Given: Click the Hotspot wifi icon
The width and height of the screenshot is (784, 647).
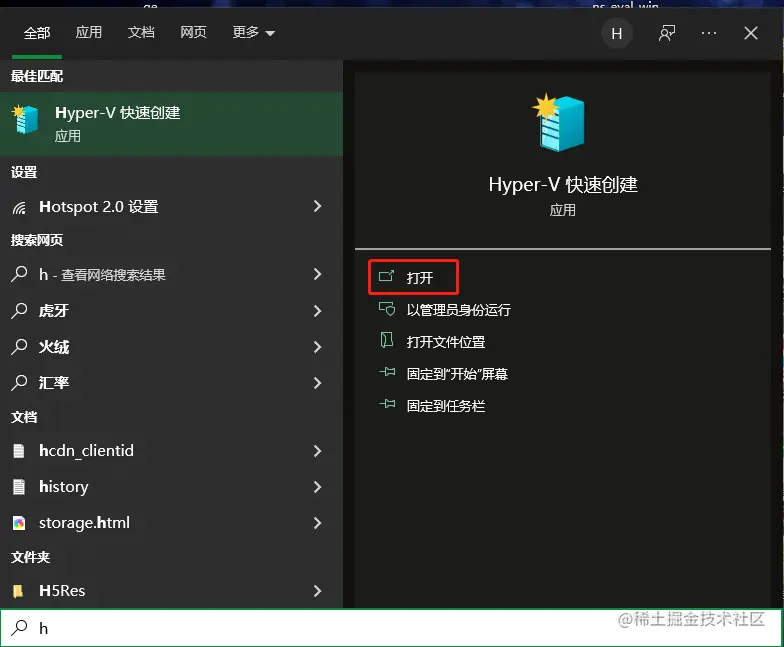Looking at the screenshot, I should [19, 207].
